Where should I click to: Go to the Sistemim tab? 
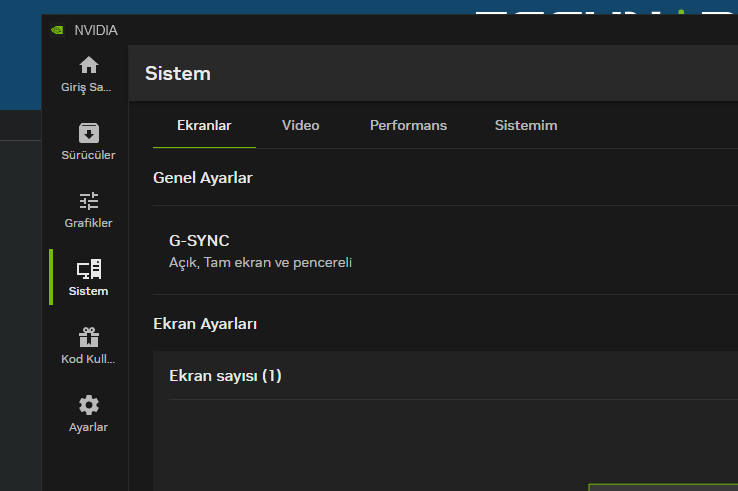pos(526,126)
